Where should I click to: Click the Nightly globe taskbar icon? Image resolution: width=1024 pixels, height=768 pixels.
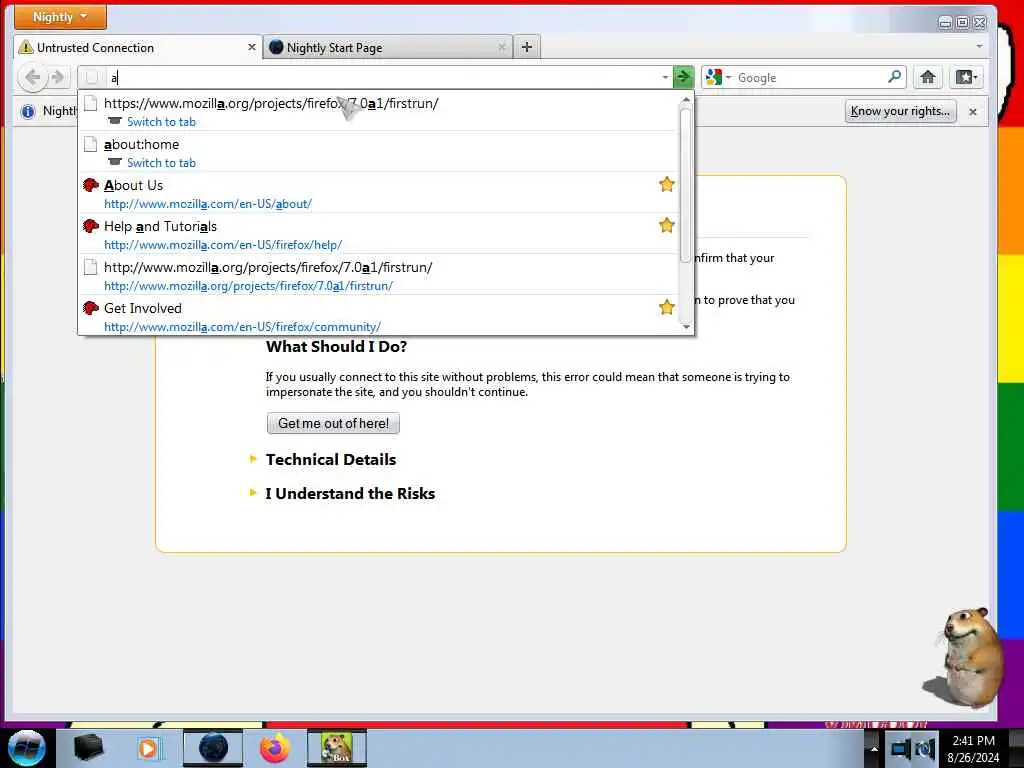coord(213,748)
